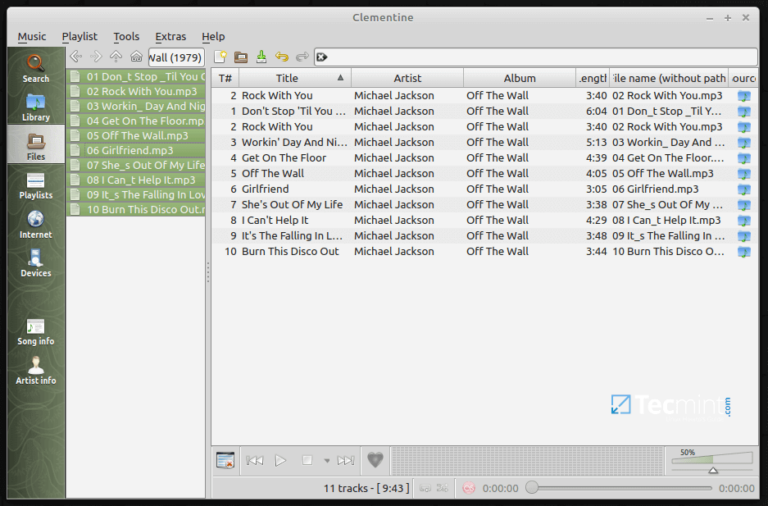
Task: Open the Tools menu
Action: tap(126, 36)
